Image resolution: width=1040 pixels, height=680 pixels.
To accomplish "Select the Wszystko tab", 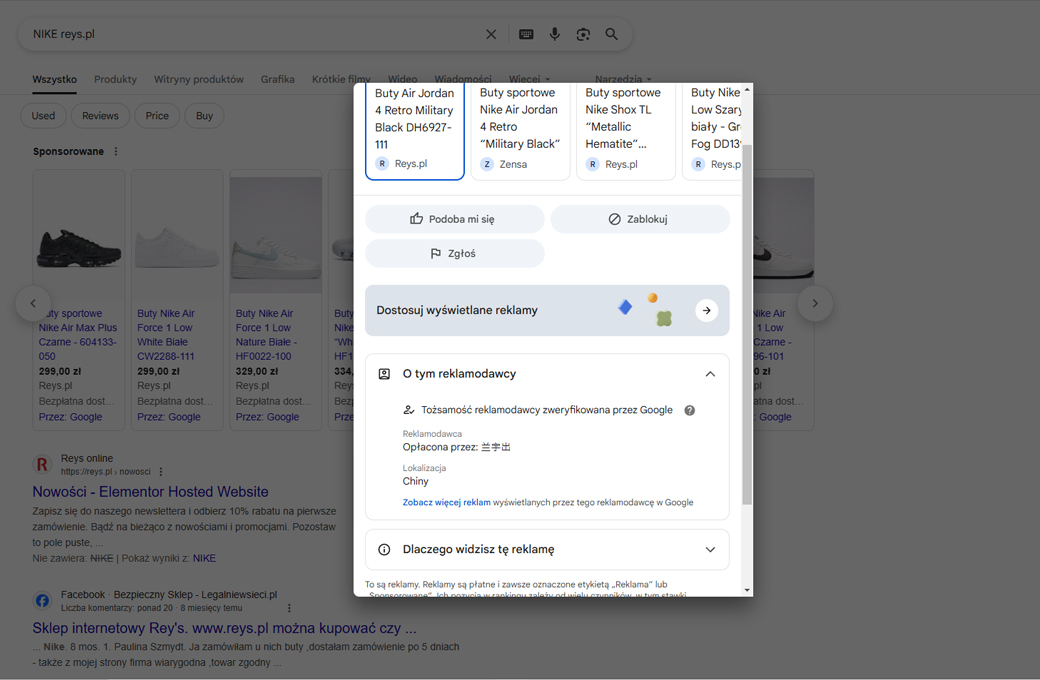I will coord(54,79).
